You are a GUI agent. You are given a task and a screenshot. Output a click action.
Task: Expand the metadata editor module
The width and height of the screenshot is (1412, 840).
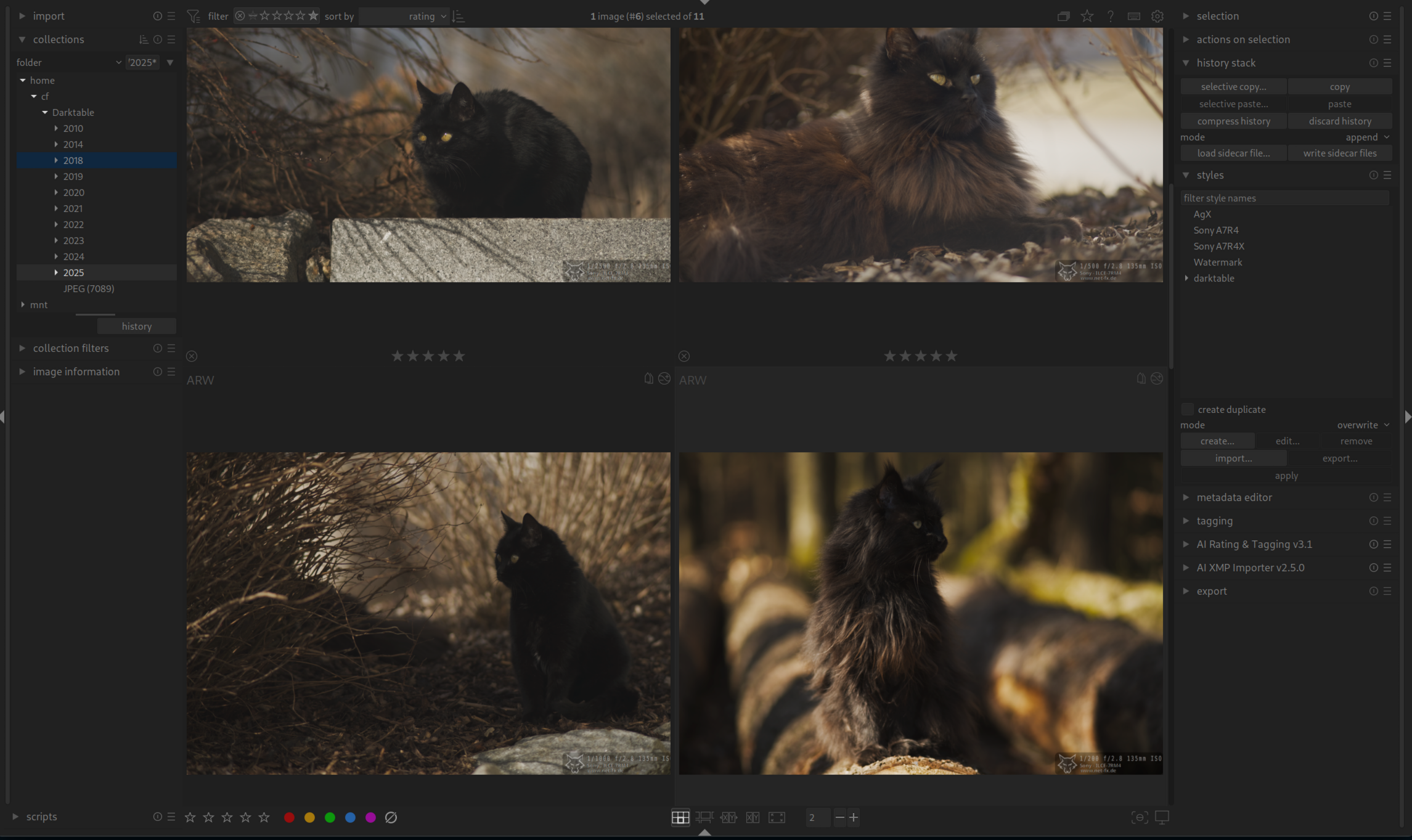pos(1234,497)
